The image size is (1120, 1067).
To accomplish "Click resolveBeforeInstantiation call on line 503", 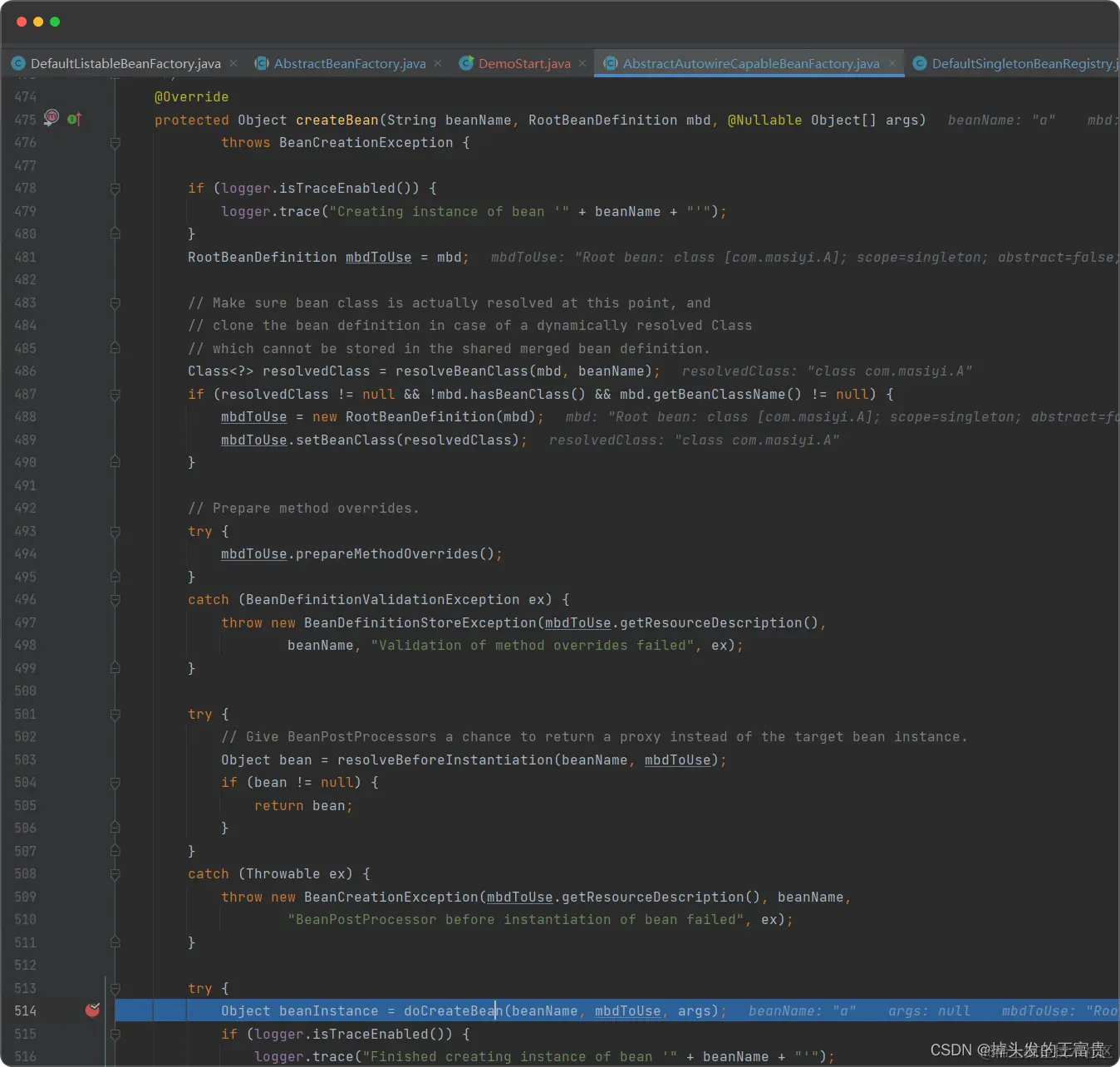I will coord(445,760).
